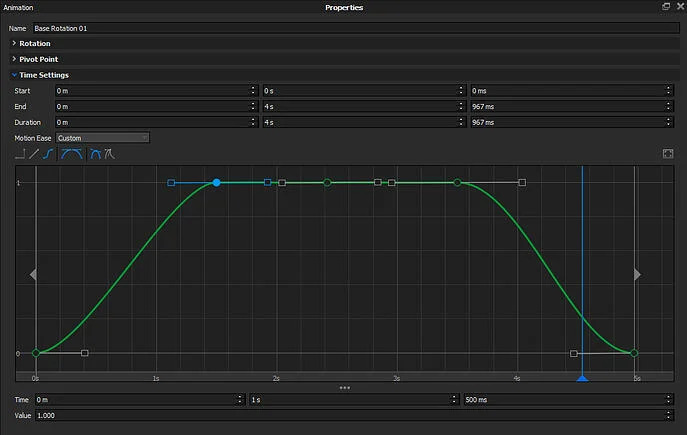The image size is (687, 435).
Task: Click the smooth tangent handle mode icon
Action: [95, 155]
